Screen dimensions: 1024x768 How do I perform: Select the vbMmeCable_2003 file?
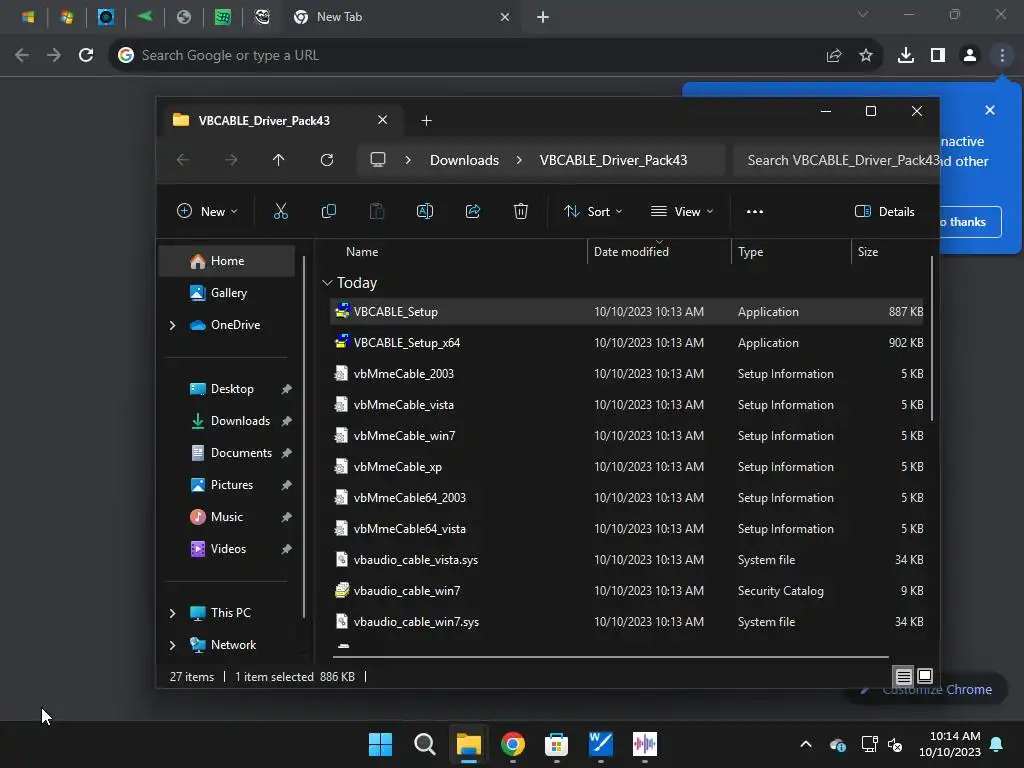point(627,374)
